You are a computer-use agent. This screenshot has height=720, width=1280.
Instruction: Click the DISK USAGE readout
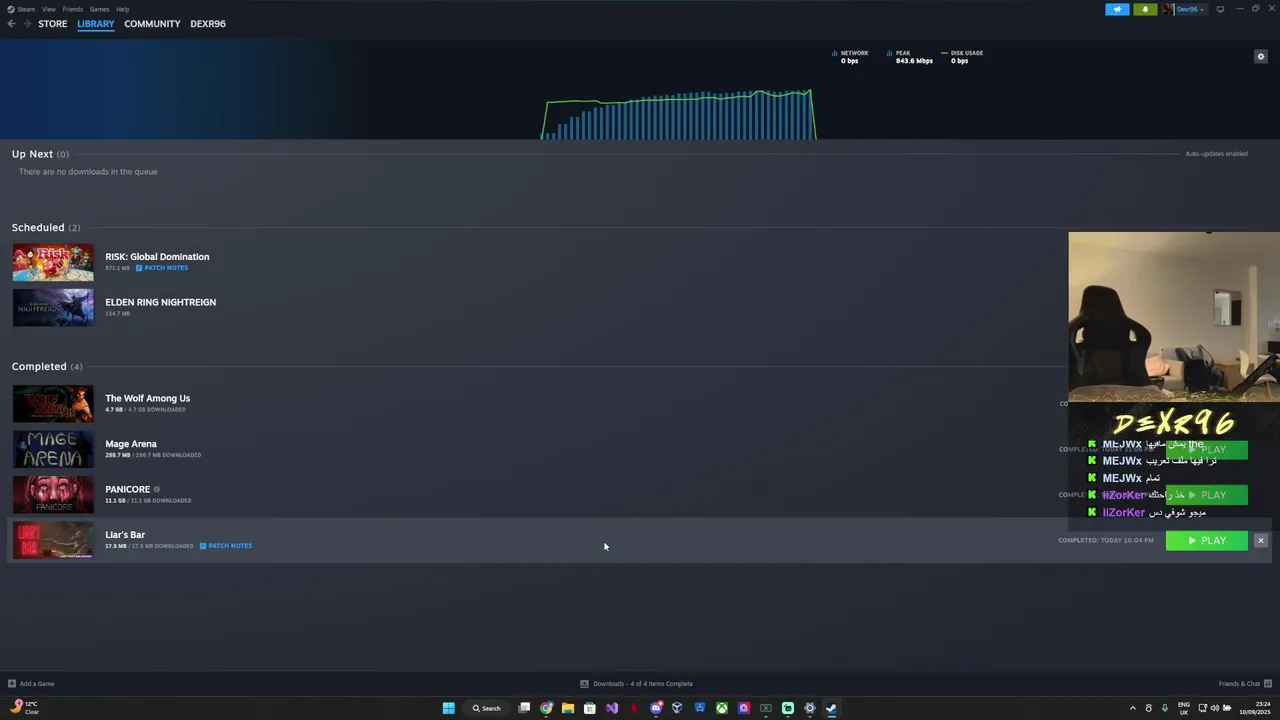tap(962, 57)
